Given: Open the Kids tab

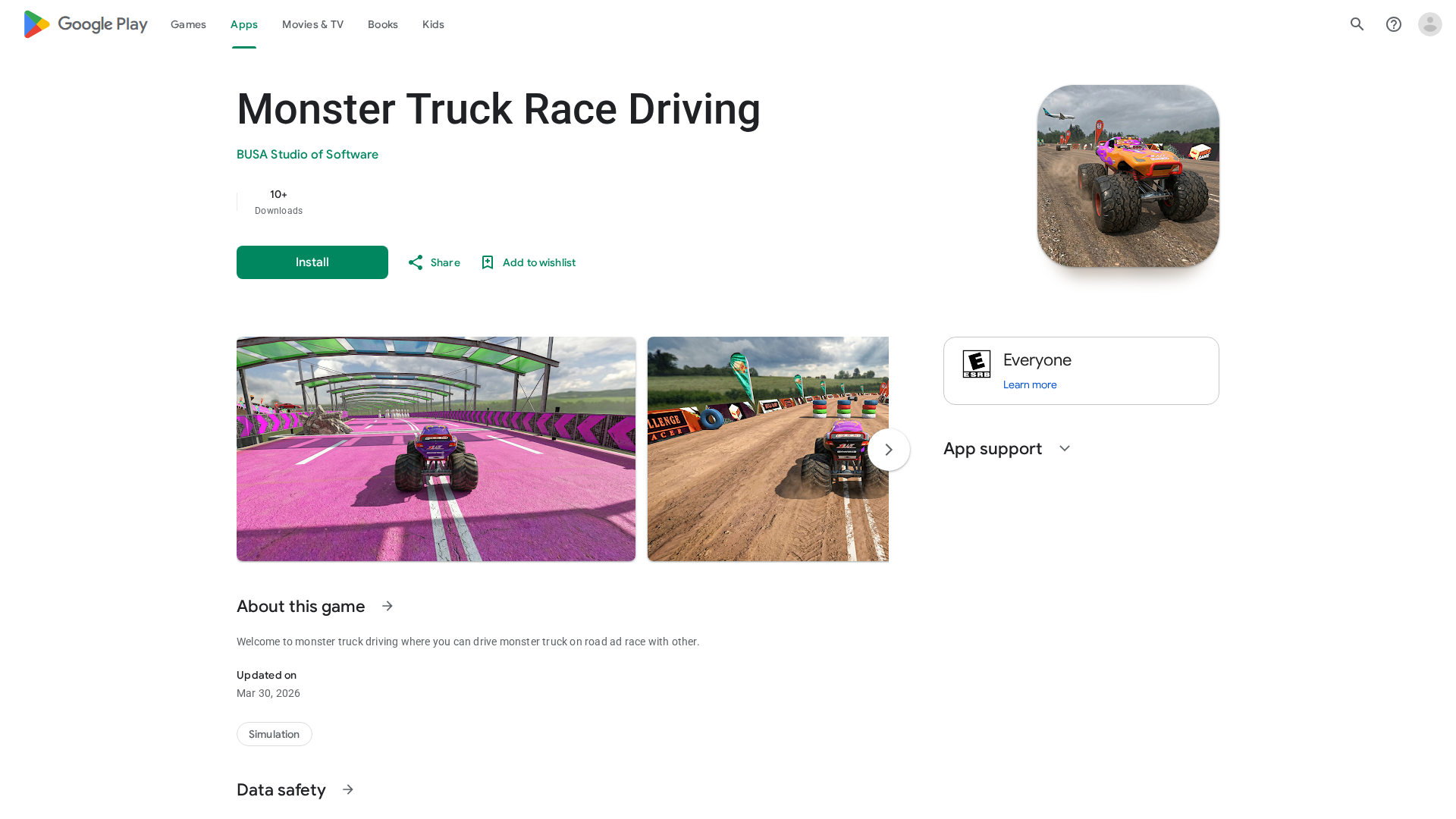Looking at the screenshot, I should click(x=433, y=24).
